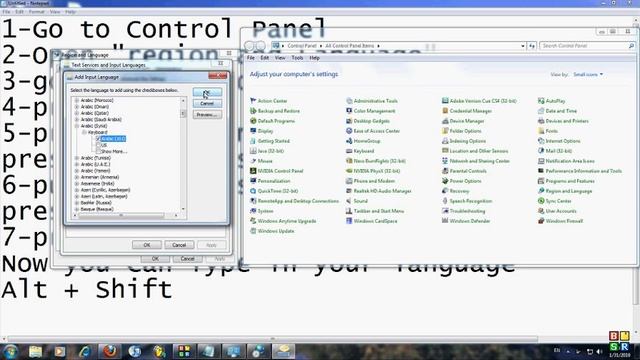Open NVIDIA Control Panel item

click(277, 171)
